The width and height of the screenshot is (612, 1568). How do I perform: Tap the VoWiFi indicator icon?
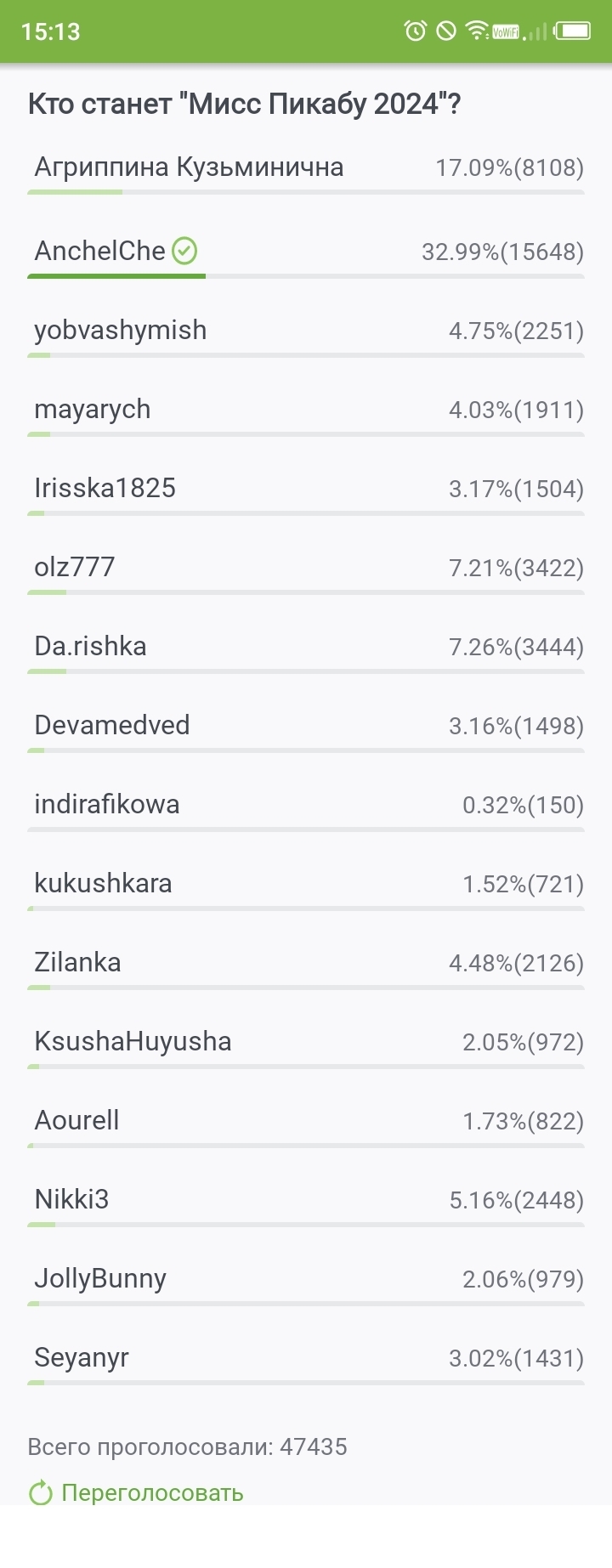point(506,32)
